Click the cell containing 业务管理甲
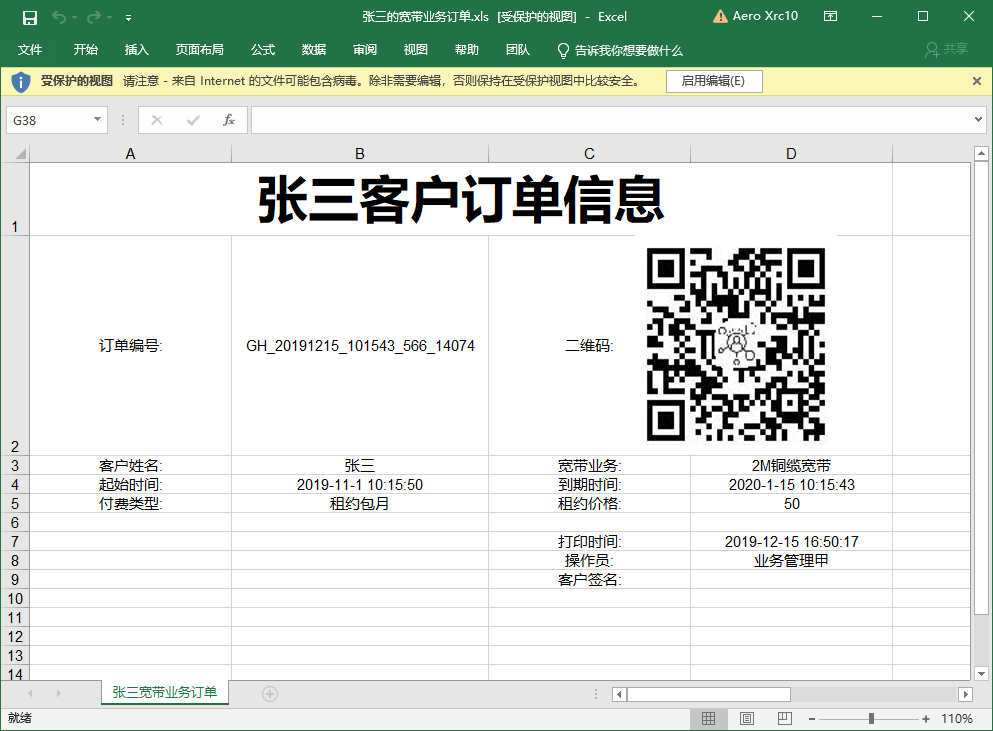 pos(791,561)
